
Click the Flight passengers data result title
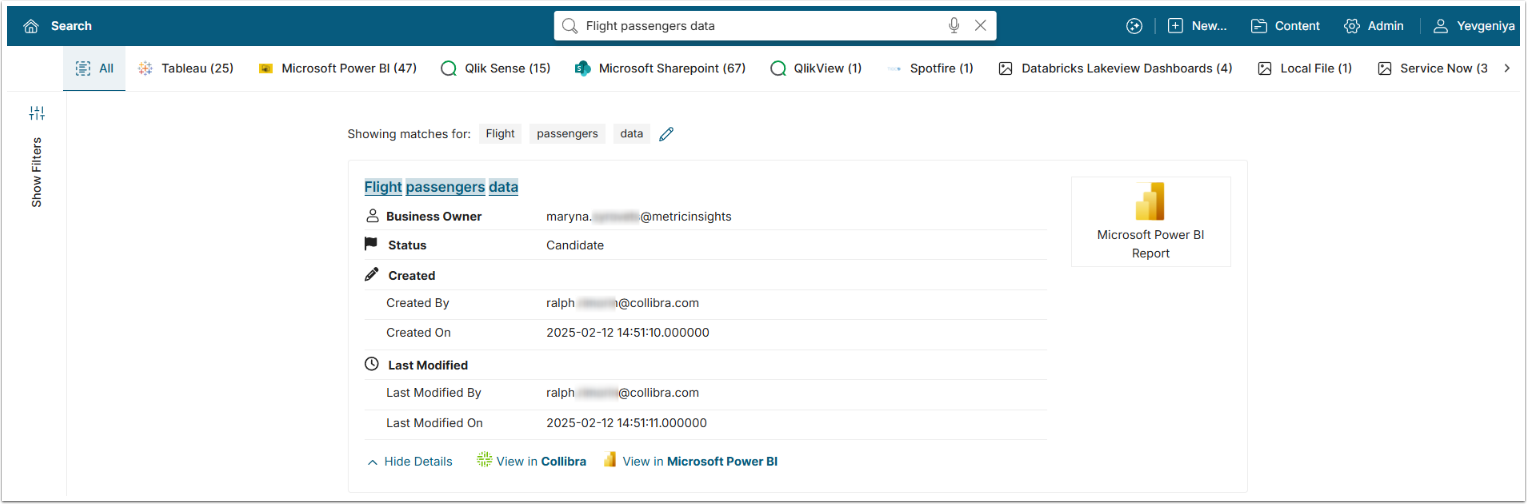tap(441, 187)
